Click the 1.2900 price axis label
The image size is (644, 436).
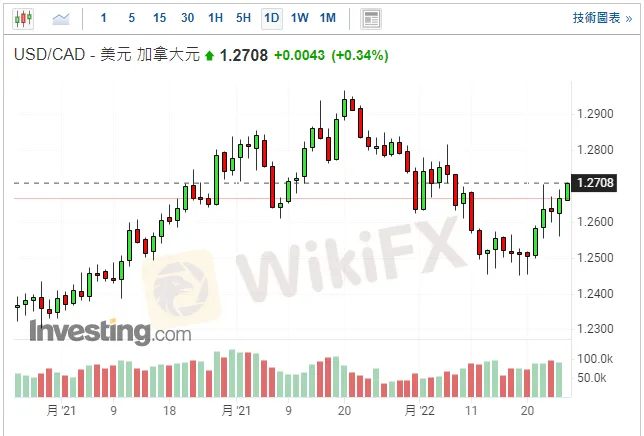tap(596, 114)
